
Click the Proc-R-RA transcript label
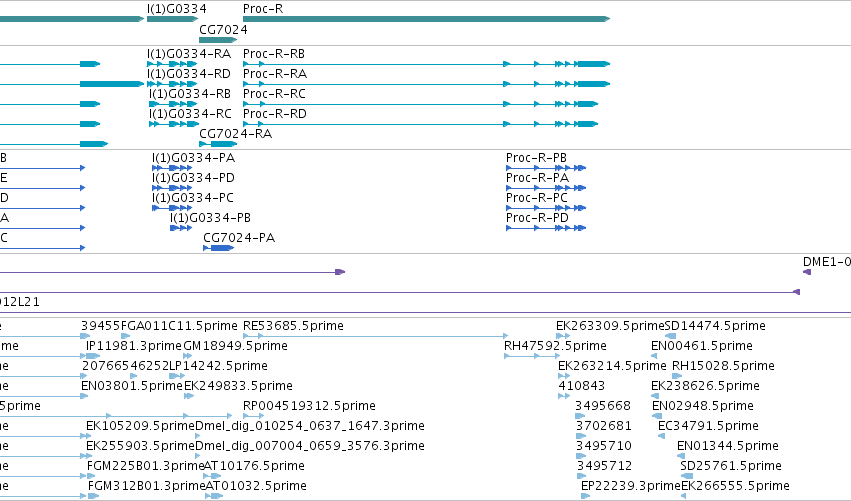tap(275, 74)
